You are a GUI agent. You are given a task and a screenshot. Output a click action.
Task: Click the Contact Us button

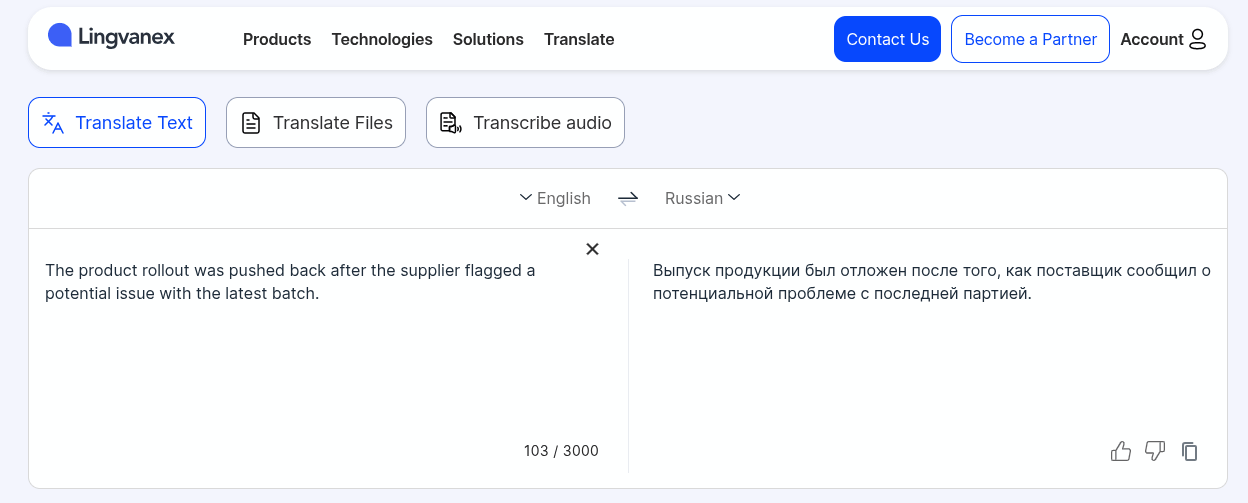click(x=887, y=39)
